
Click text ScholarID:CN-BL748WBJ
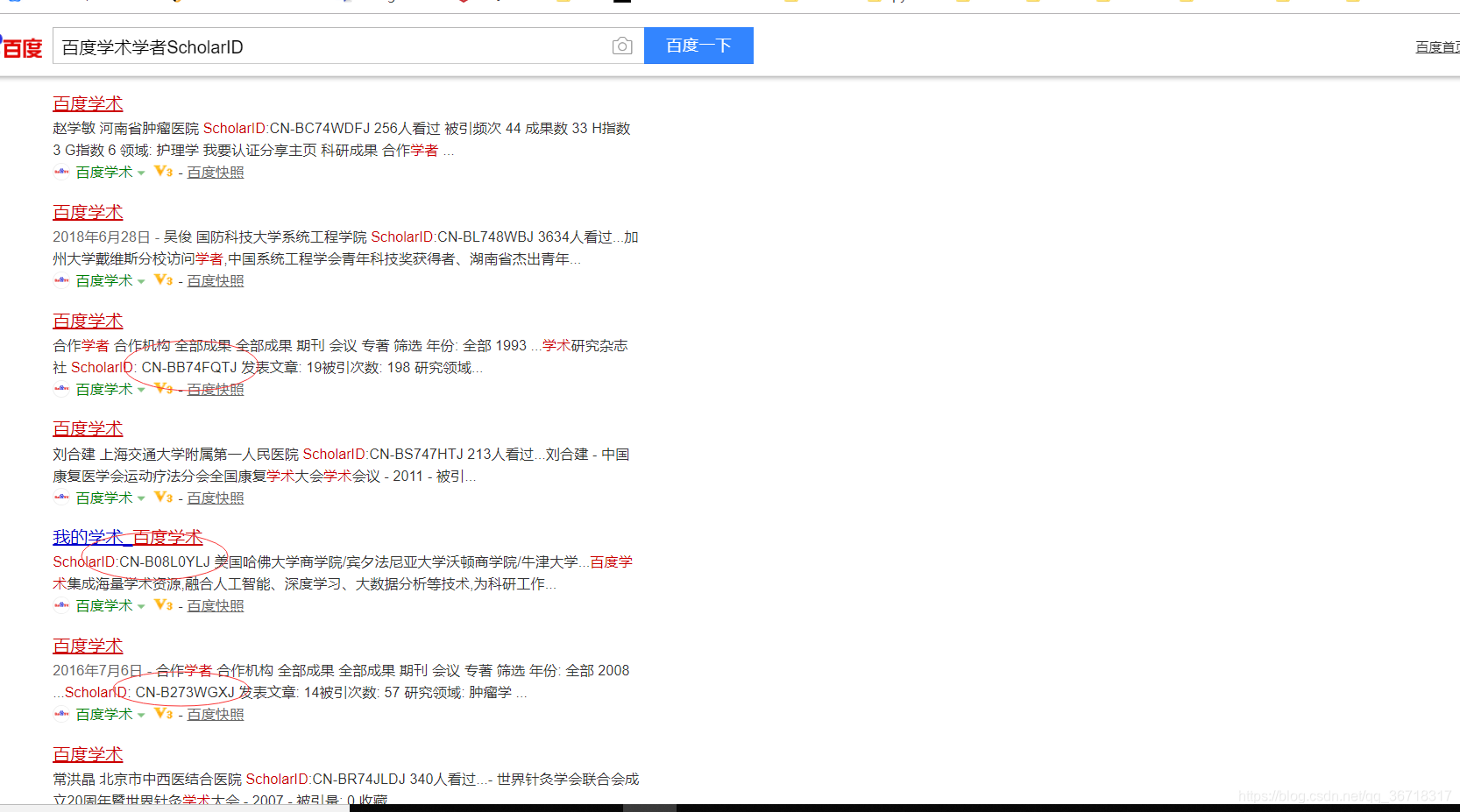click(x=452, y=237)
